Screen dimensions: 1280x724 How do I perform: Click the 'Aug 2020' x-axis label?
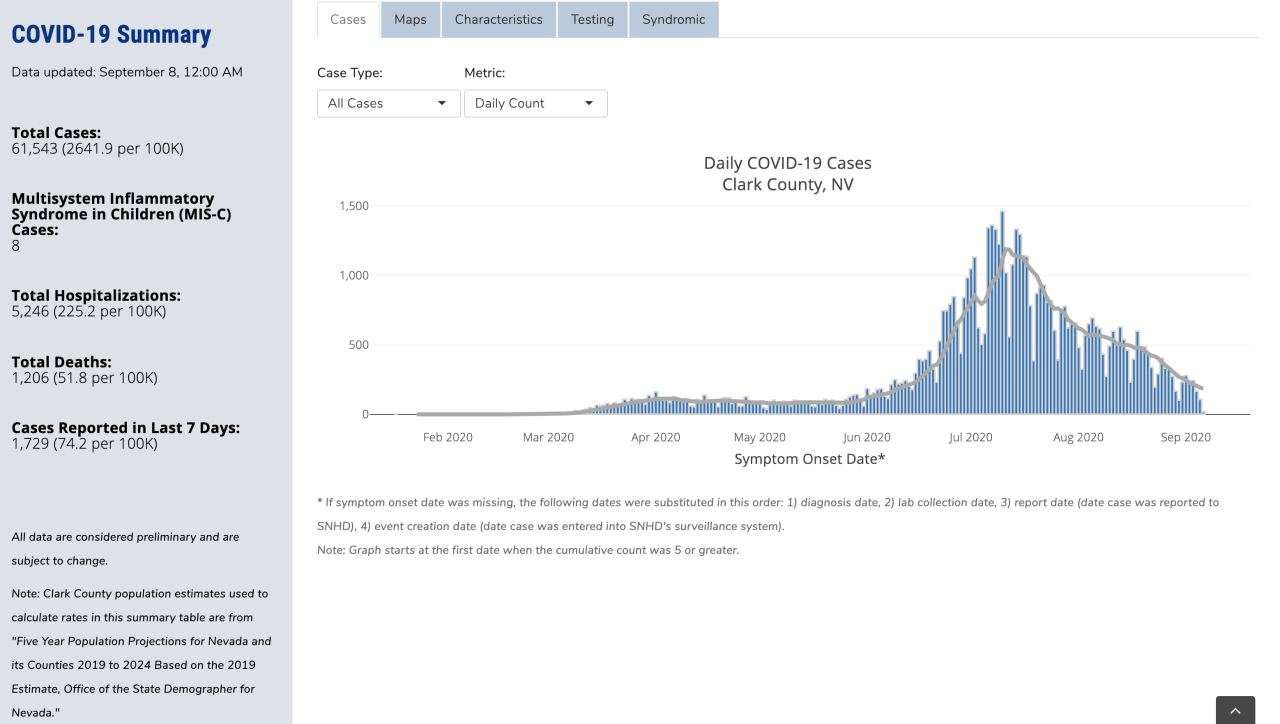click(x=1078, y=437)
